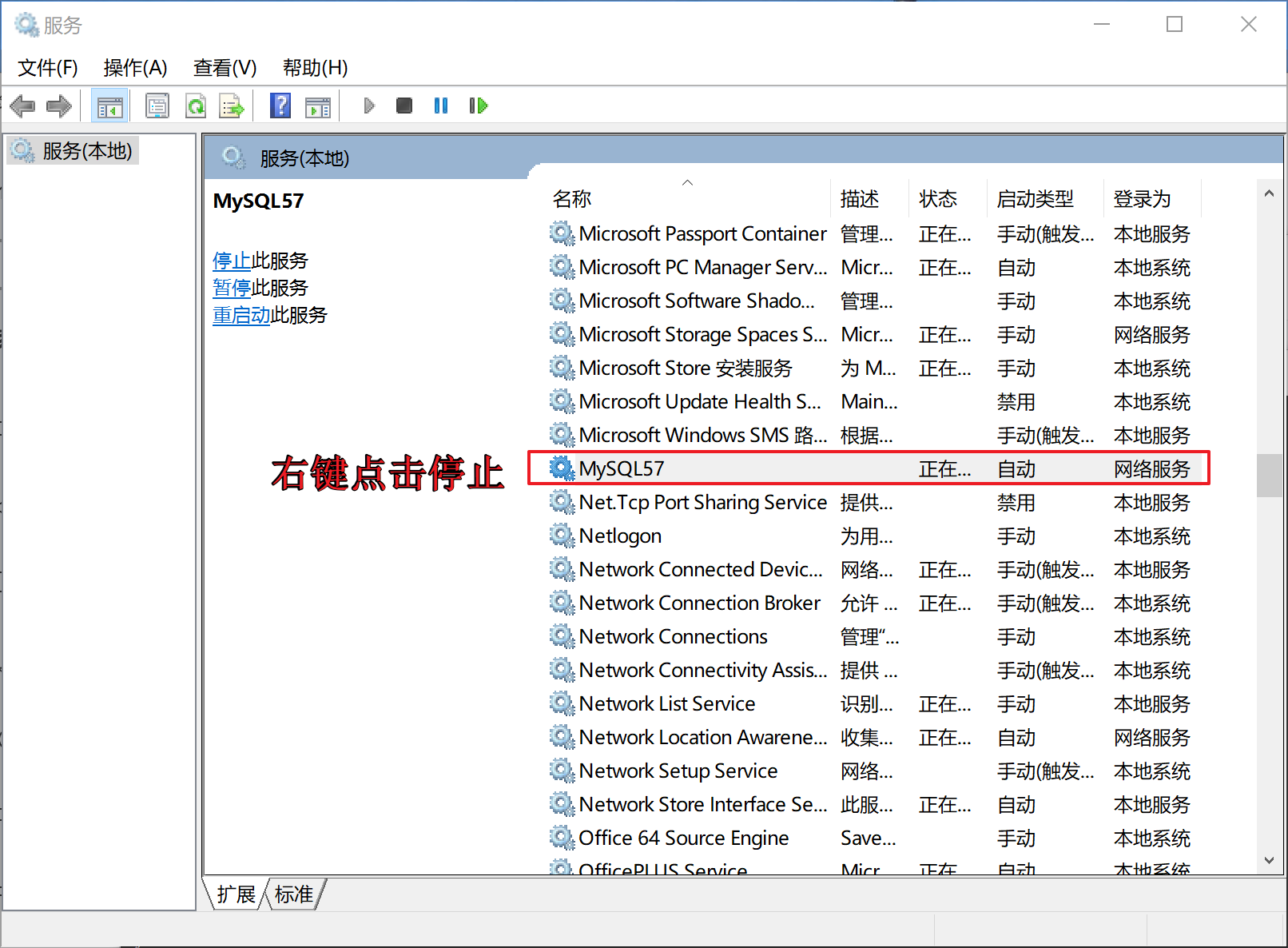Screen dimensions: 1288x948
Task: Click gear icon of Microsoft Passport Container
Action: point(562,233)
